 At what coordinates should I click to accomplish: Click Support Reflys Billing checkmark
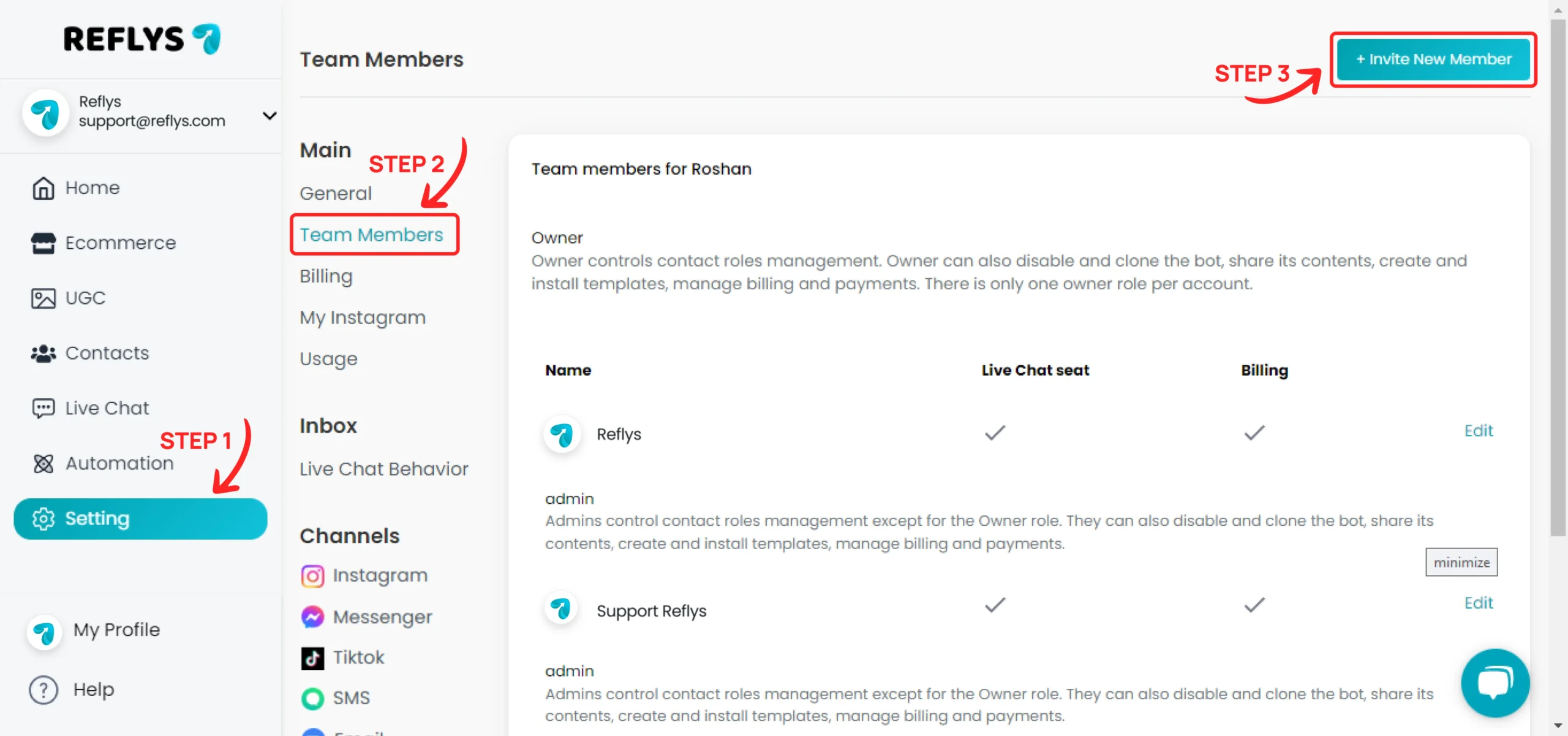[1254, 605]
